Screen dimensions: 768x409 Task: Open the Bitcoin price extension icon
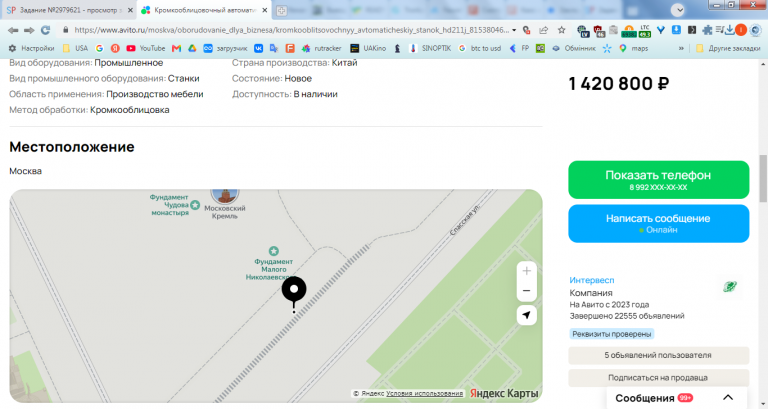click(628, 31)
